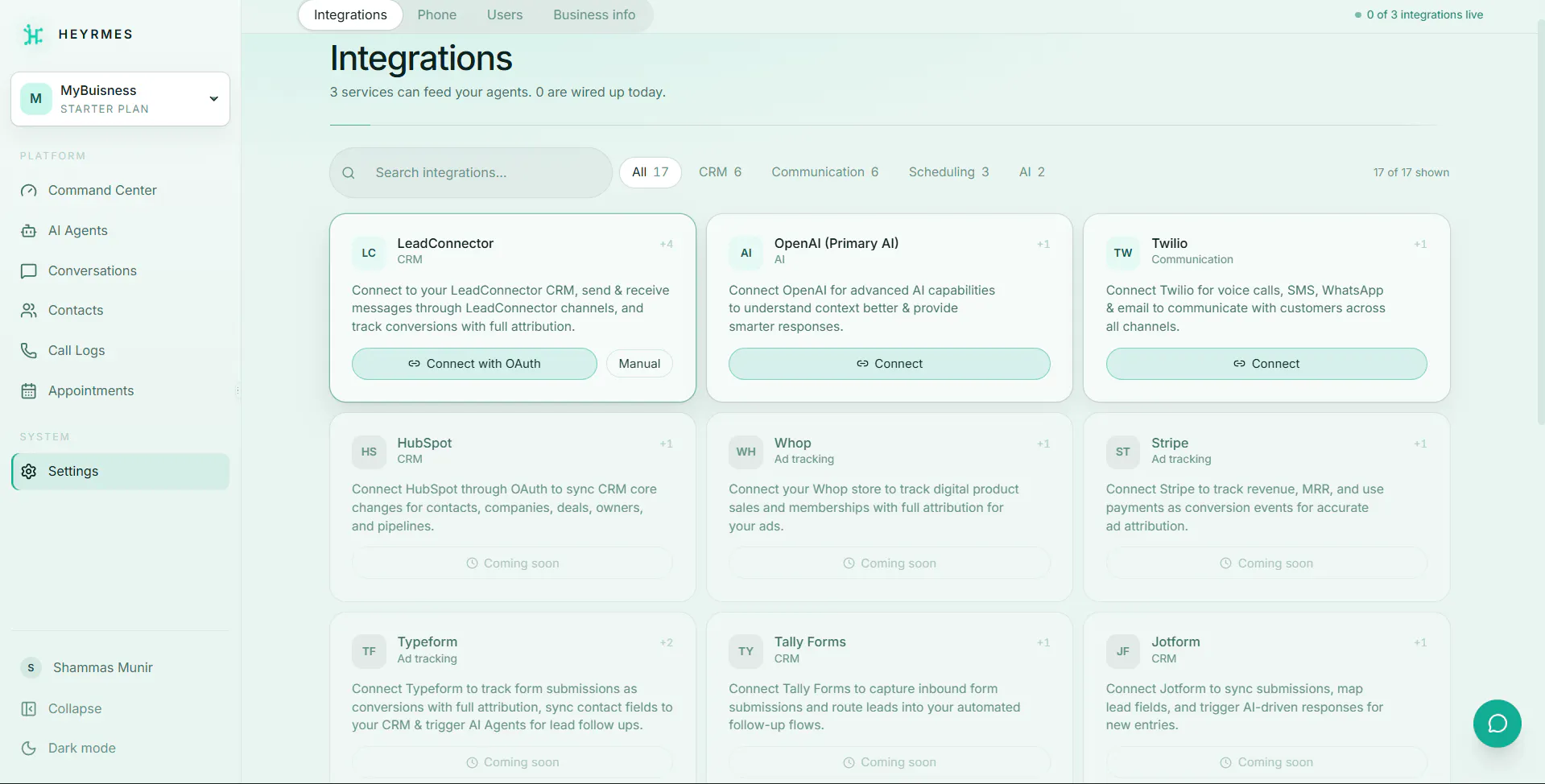Click the M avatar of MyBuisness
This screenshot has width=1545, height=784.
[x=36, y=99]
